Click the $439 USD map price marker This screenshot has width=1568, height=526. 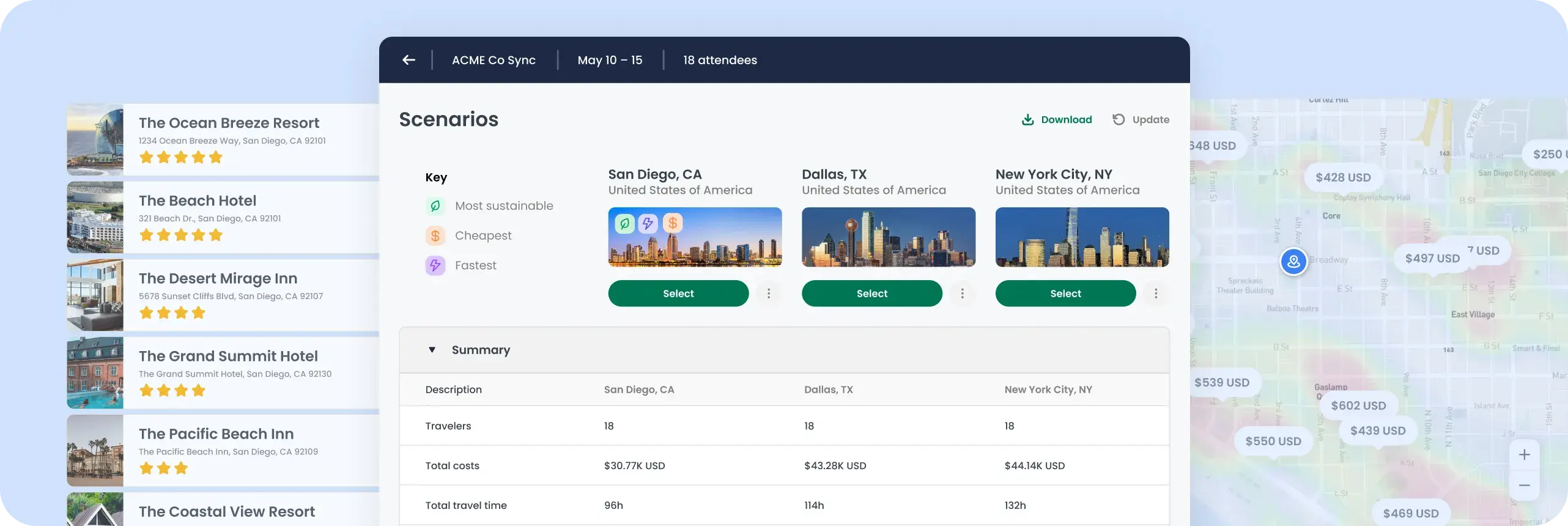point(1378,431)
